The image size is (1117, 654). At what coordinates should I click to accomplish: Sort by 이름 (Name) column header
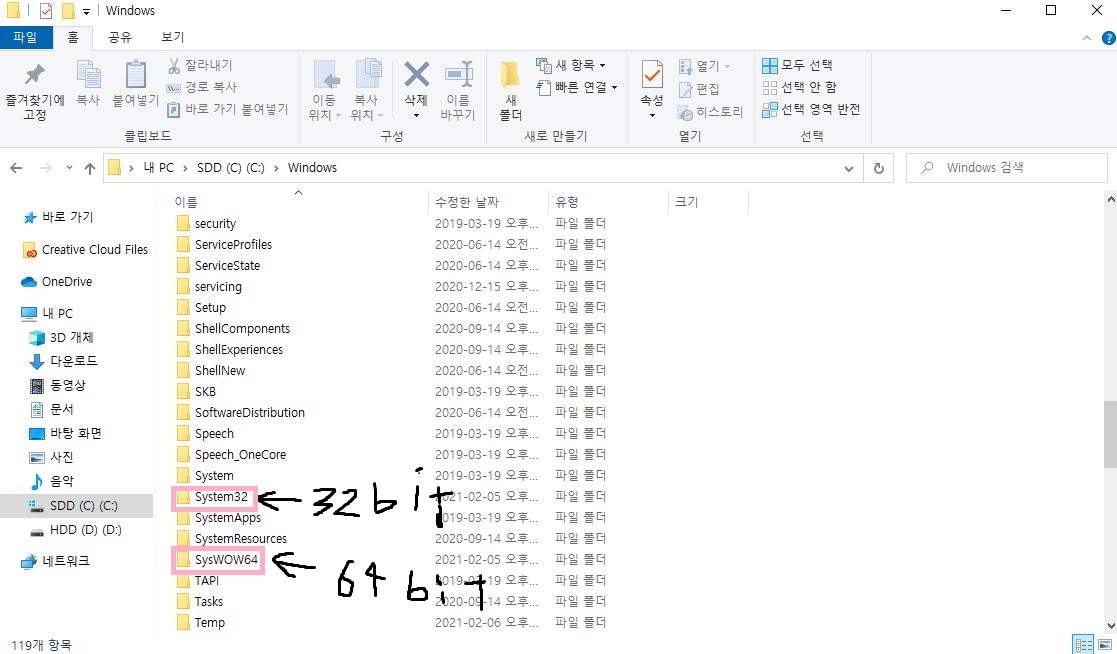(x=186, y=202)
